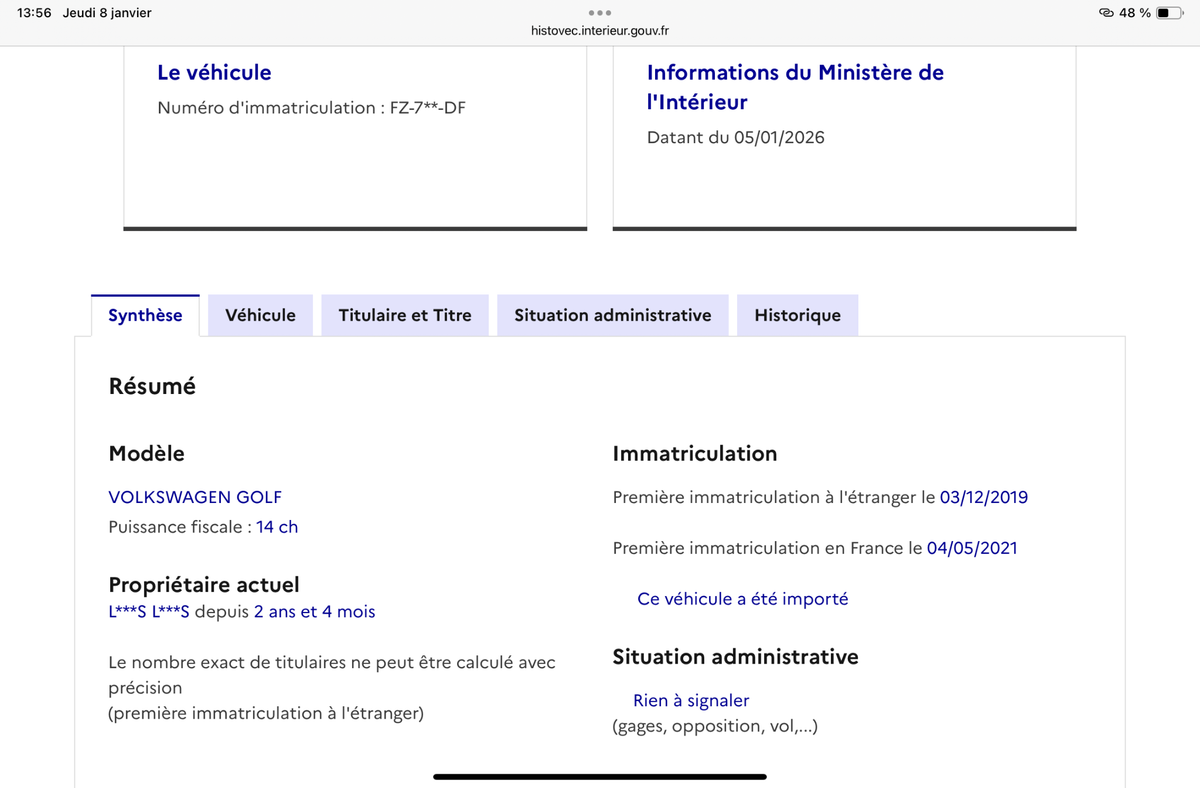Screen dimensions: 1200x788
Task: Click Ce véhicule a été importé
Action: pyautogui.click(x=742, y=599)
